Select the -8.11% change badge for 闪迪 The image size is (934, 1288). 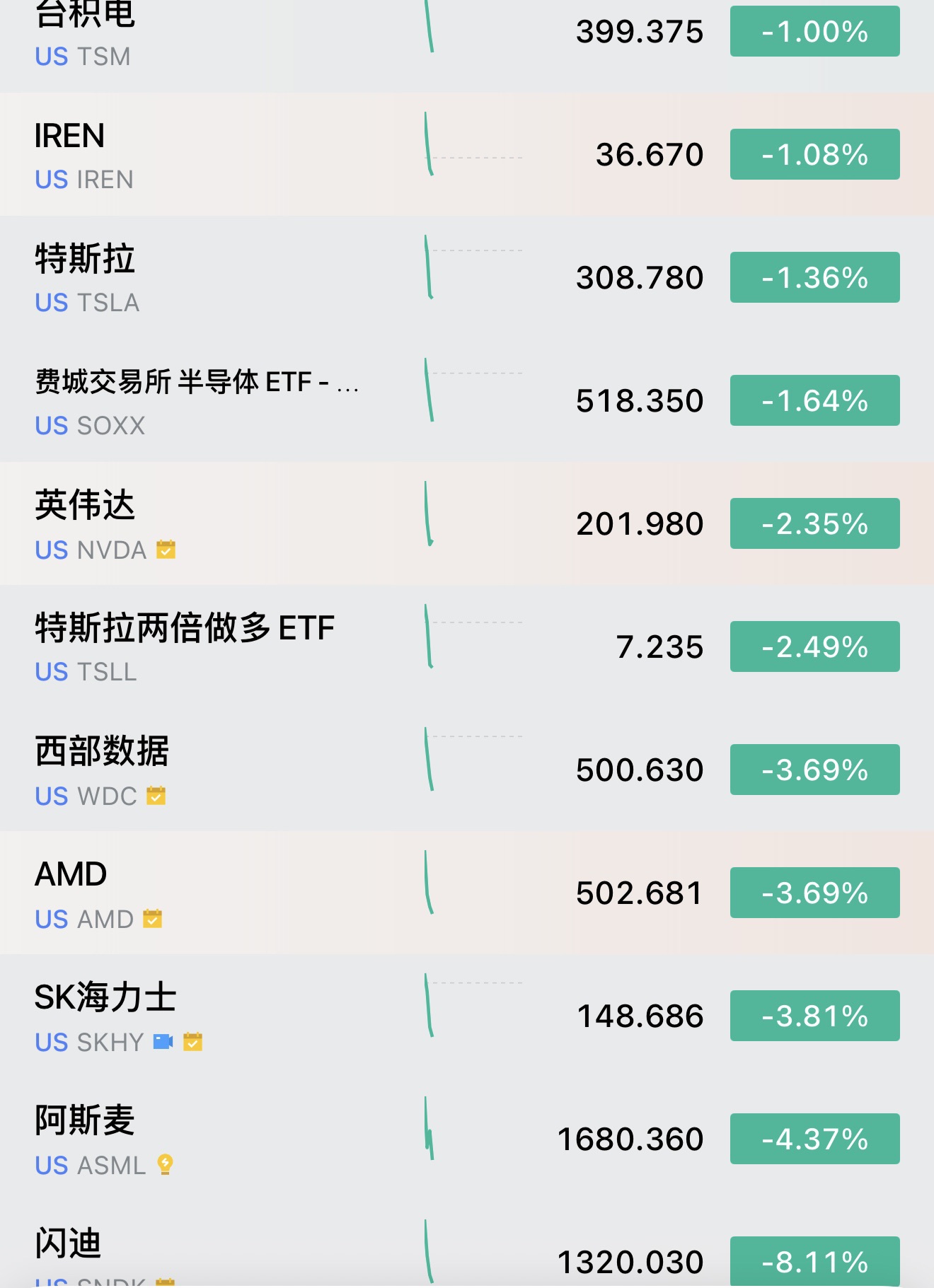(x=814, y=1261)
